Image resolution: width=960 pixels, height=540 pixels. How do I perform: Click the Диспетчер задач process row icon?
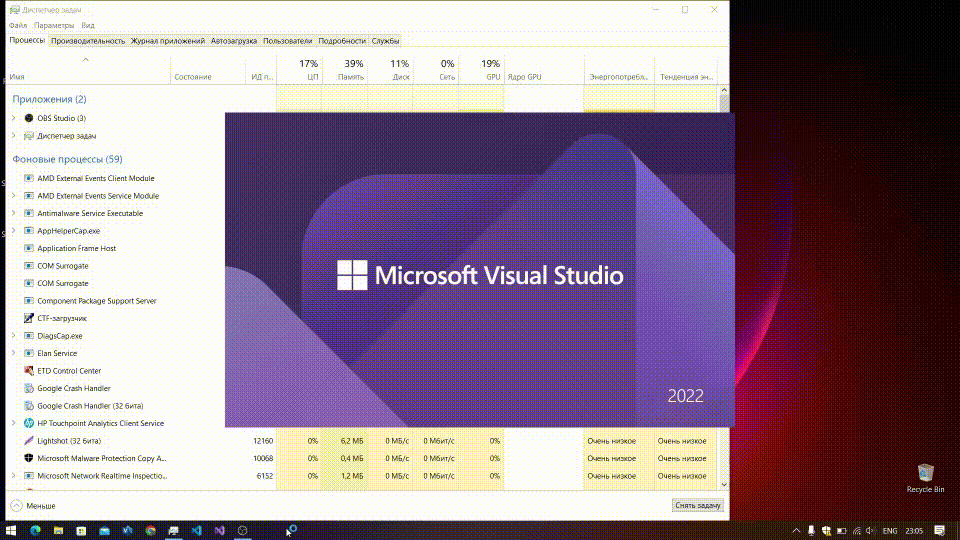29,136
